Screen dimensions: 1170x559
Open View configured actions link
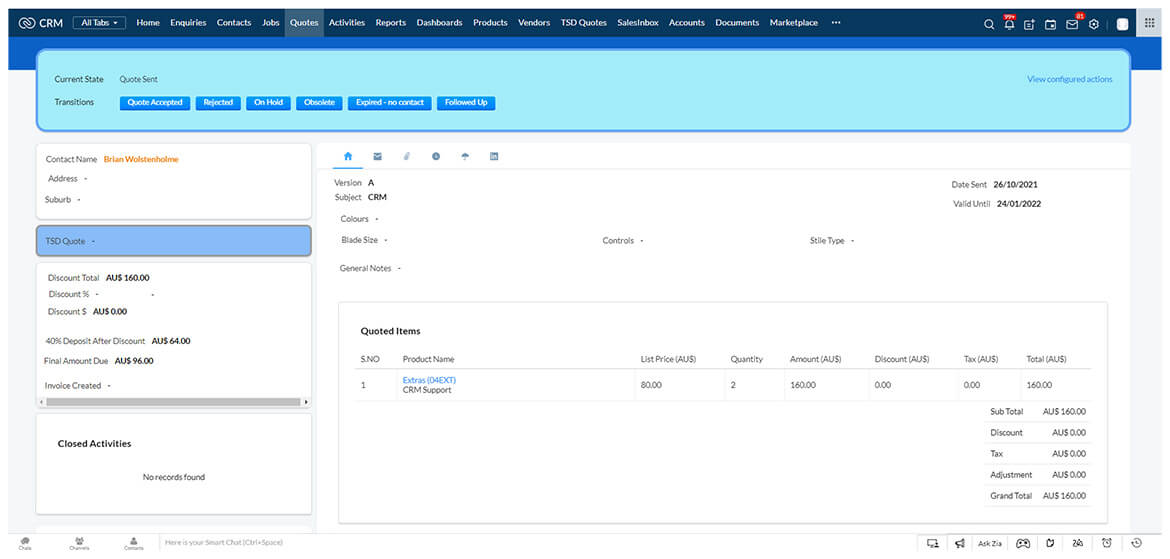(1069, 79)
